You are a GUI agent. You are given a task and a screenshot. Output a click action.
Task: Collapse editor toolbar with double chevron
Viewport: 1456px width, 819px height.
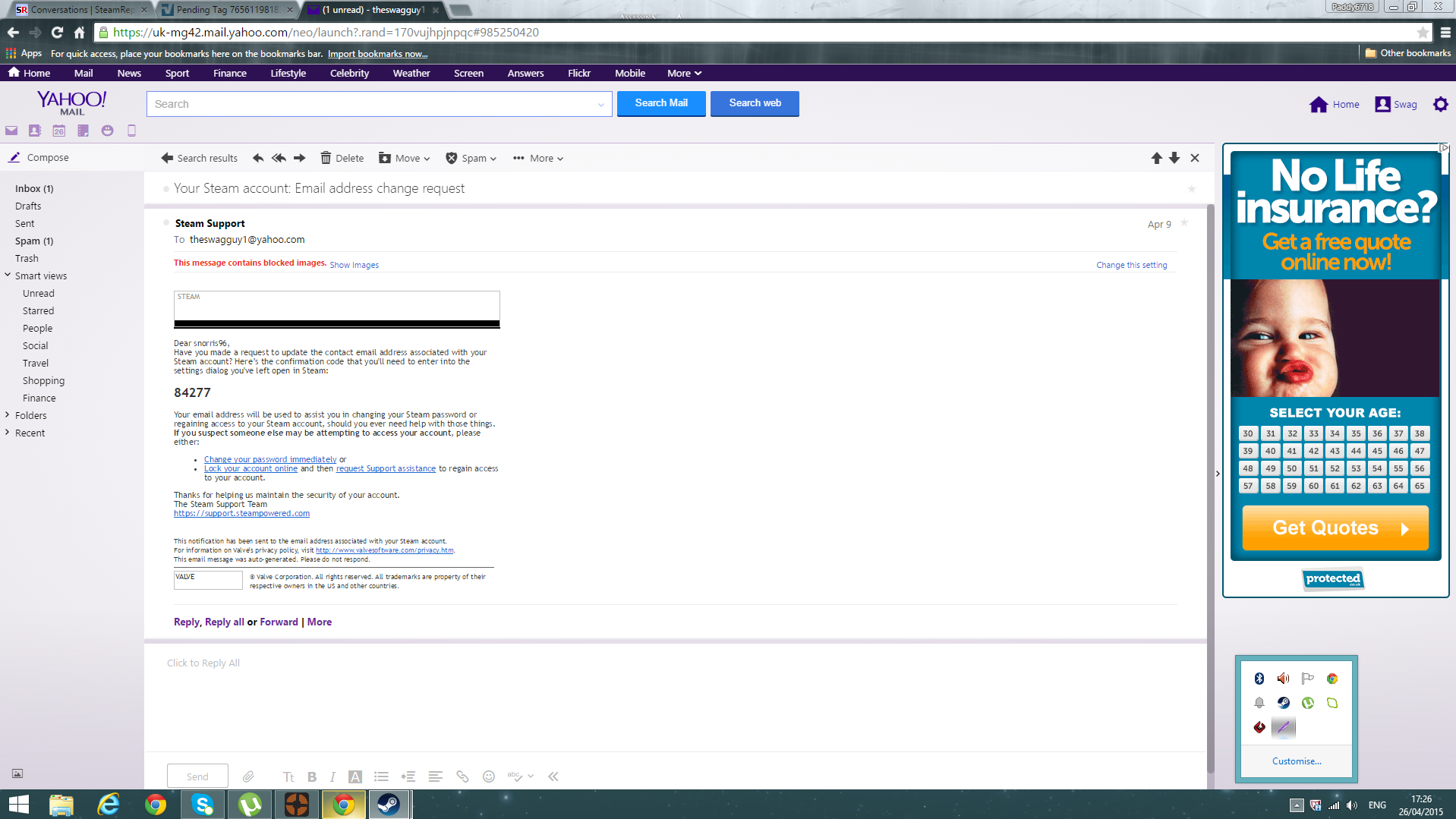click(x=553, y=776)
